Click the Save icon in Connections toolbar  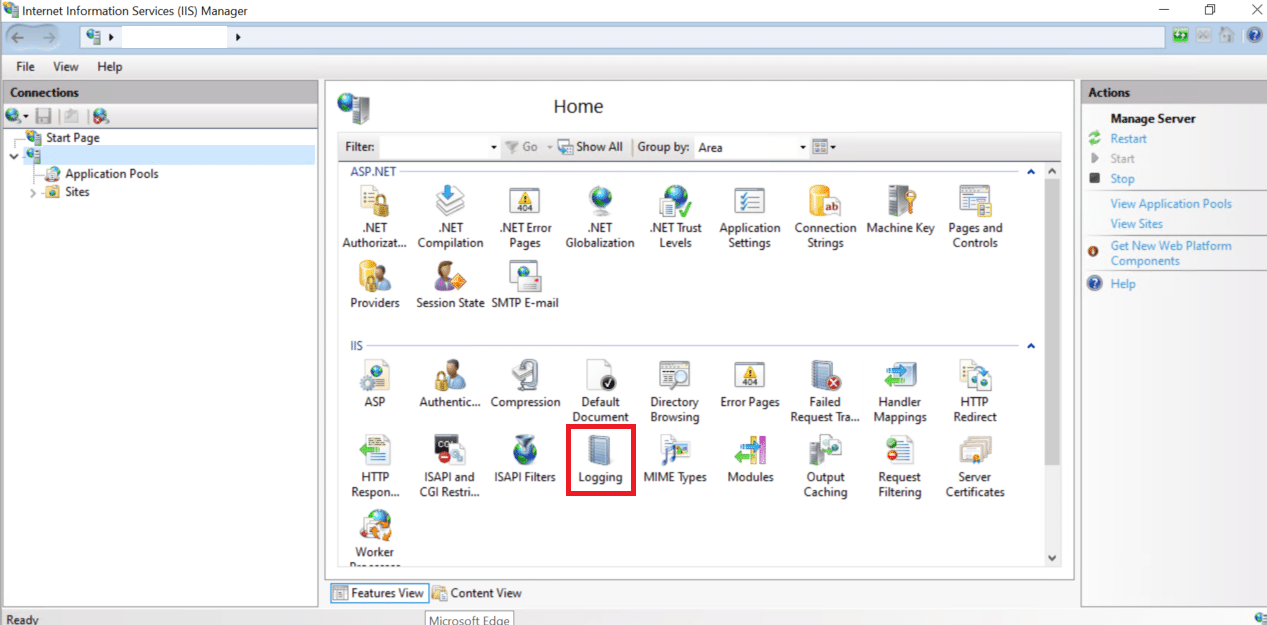44,117
